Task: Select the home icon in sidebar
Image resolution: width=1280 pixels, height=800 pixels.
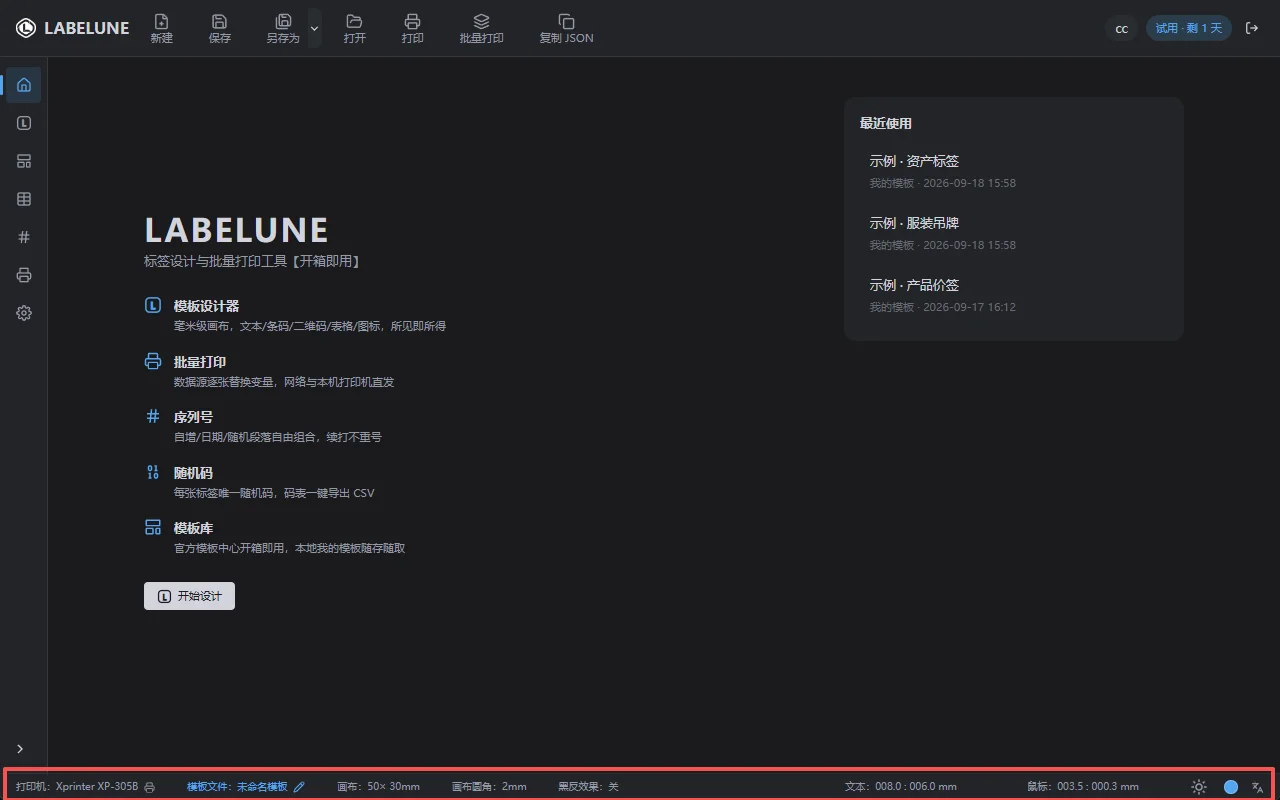Action: (x=24, y=85)
